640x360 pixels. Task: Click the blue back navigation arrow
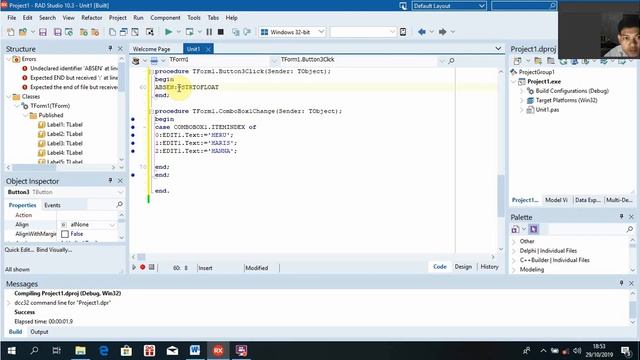pos(422,32)
